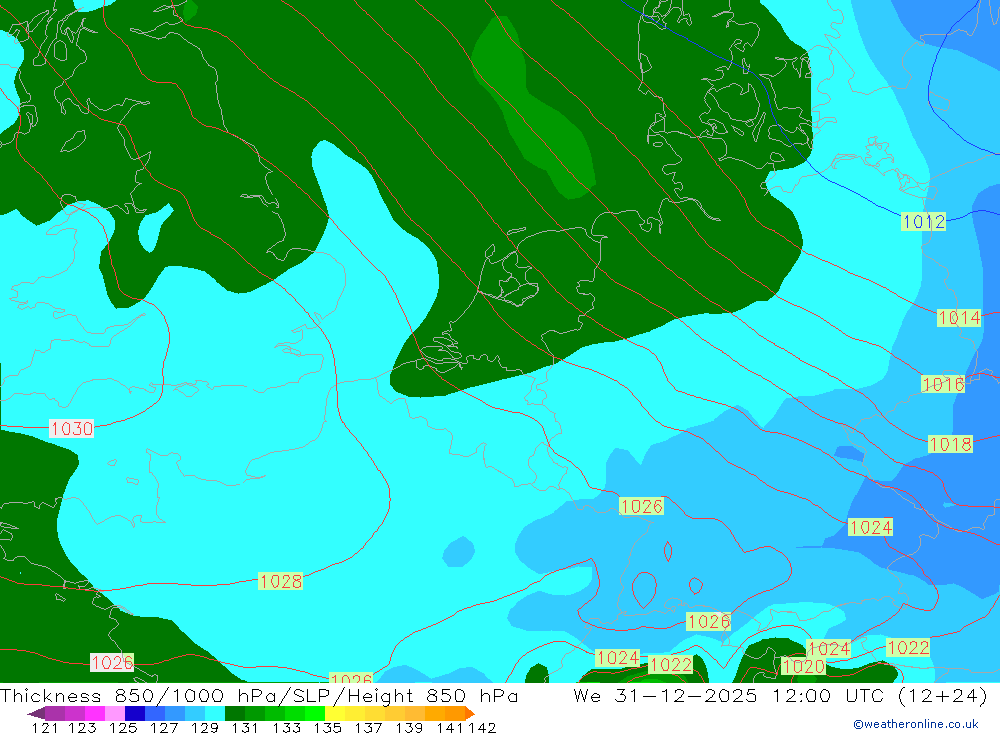1000x733 pixels.
Task: Click the legend value 133
Action: coord(286,727)
